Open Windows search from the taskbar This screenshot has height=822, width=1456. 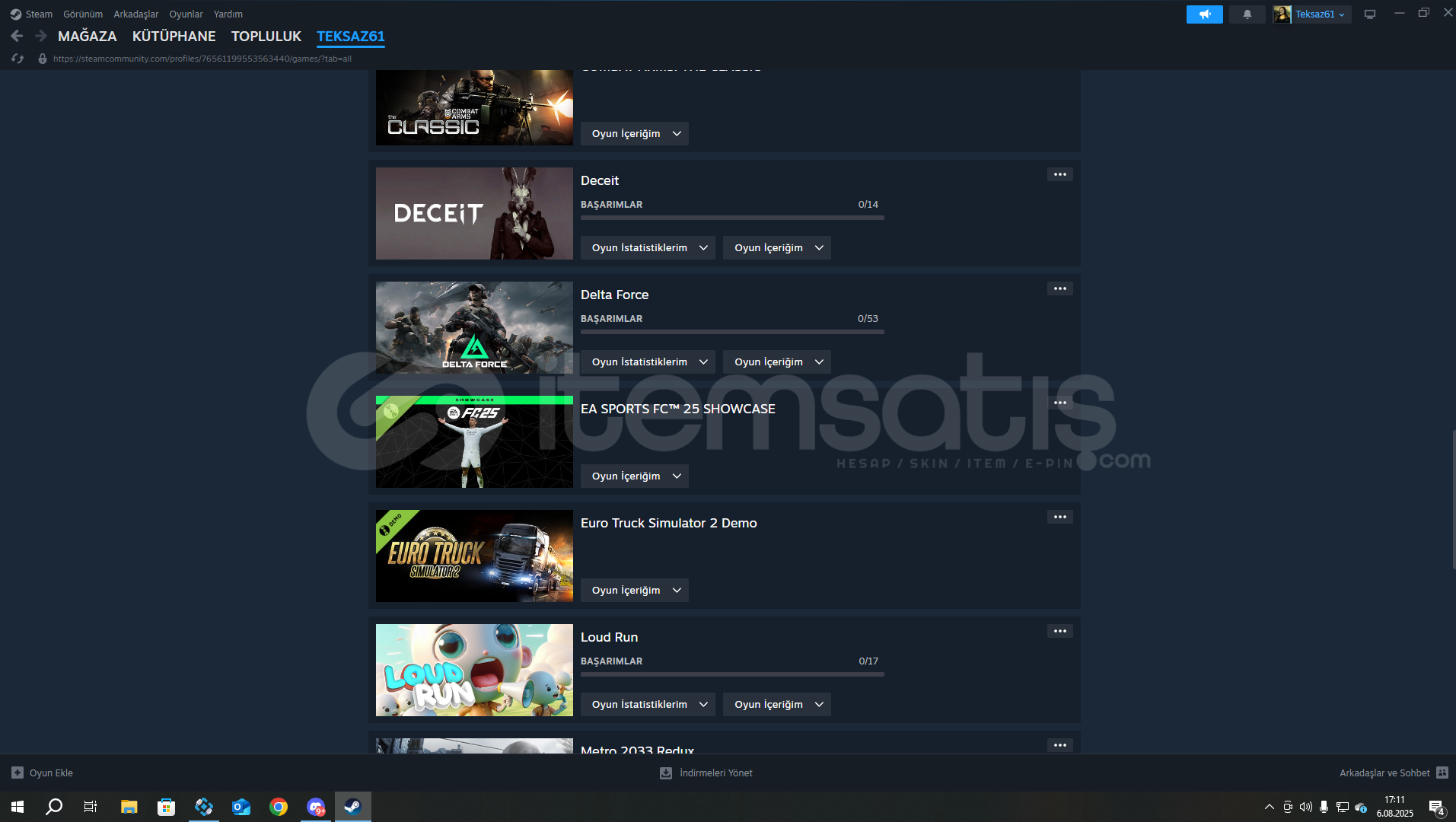coord(54,807)
